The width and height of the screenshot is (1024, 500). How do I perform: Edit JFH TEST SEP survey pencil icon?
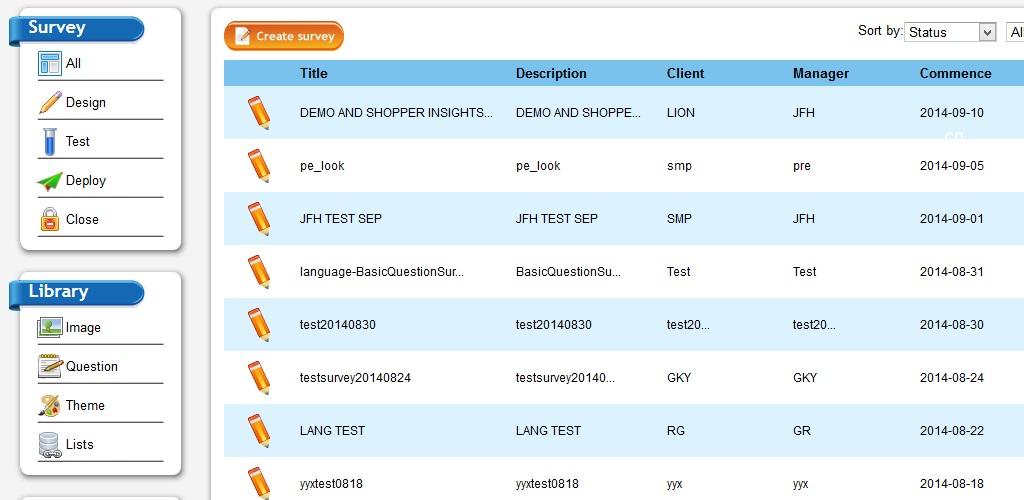coord(259,219)
